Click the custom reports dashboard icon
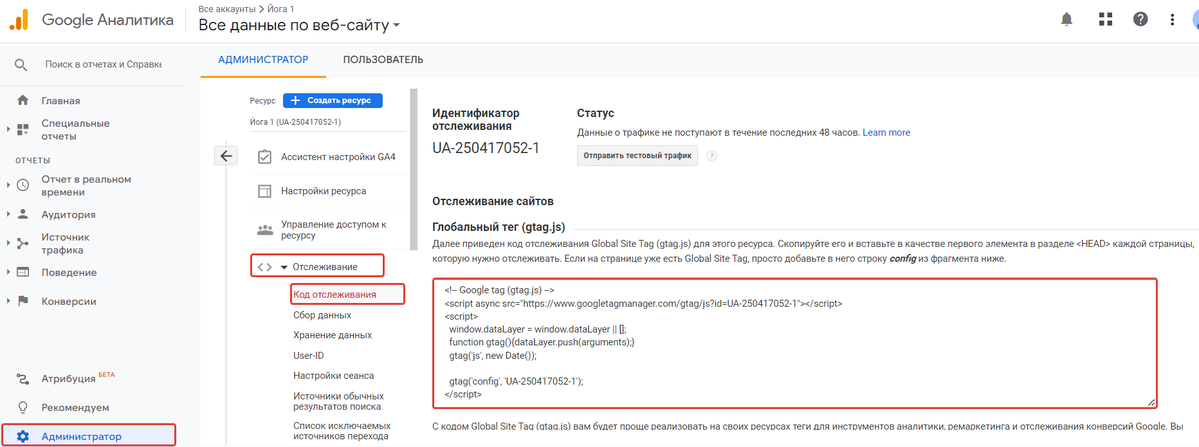Screen dimensions: 1199x447 23,129
